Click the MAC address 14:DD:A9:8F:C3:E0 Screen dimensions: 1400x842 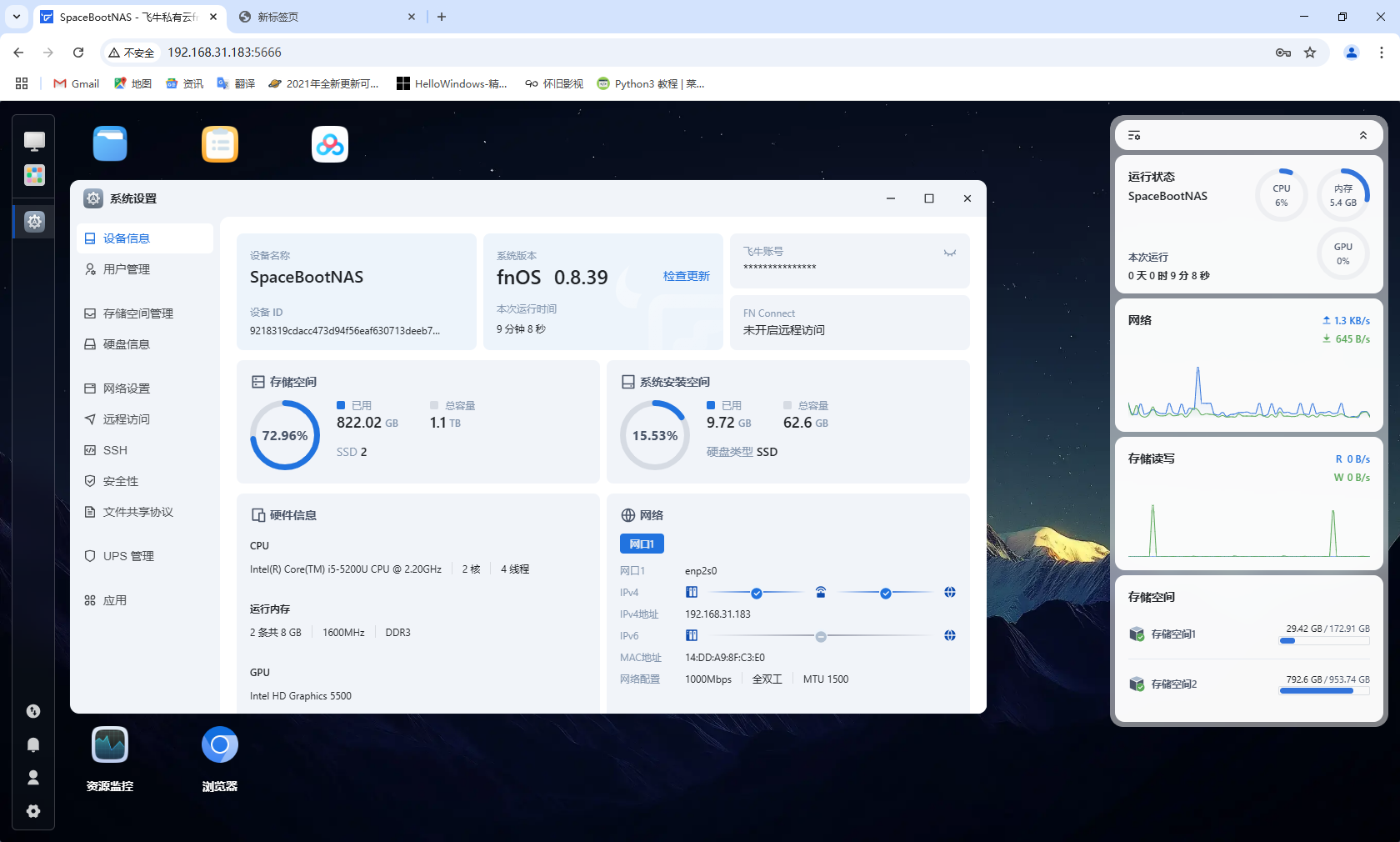(725, 658)
